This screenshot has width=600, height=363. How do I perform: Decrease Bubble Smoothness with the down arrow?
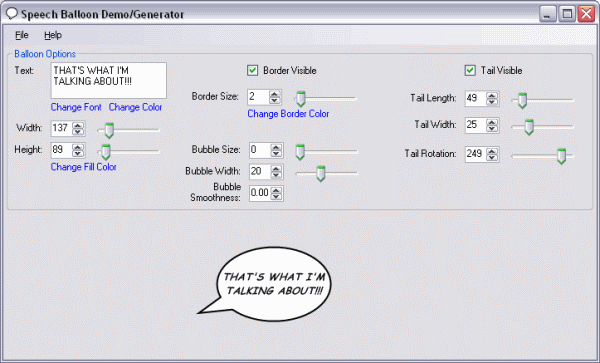point(276,197)
